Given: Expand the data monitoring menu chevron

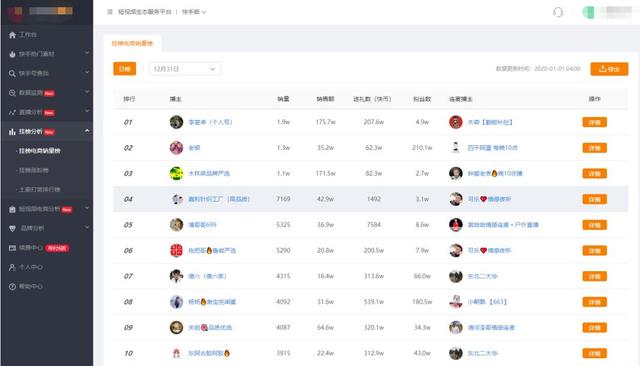Looking at the screenshot, I should click(x=87, y=92).
